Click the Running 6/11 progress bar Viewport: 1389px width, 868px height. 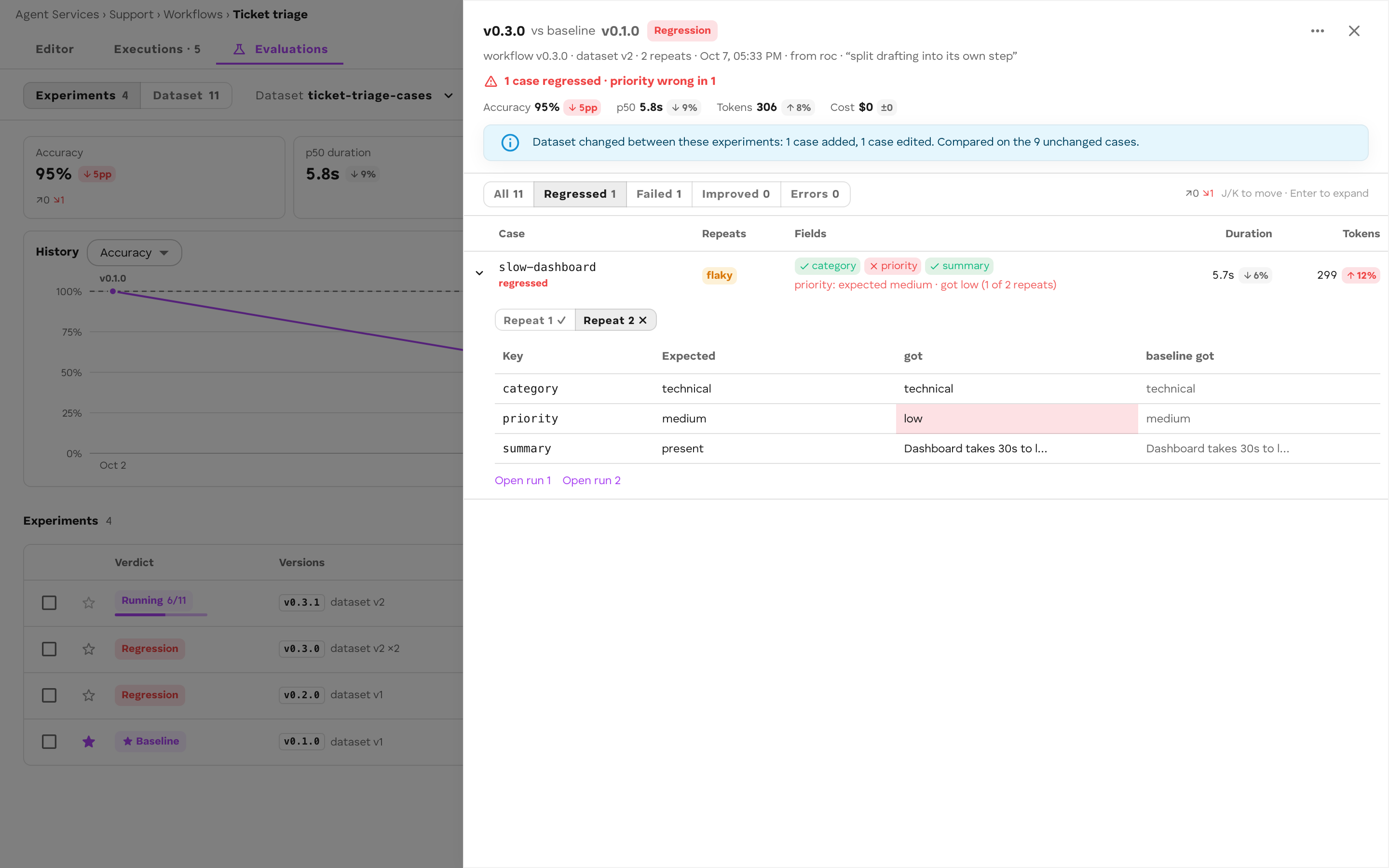click(161, 614)
